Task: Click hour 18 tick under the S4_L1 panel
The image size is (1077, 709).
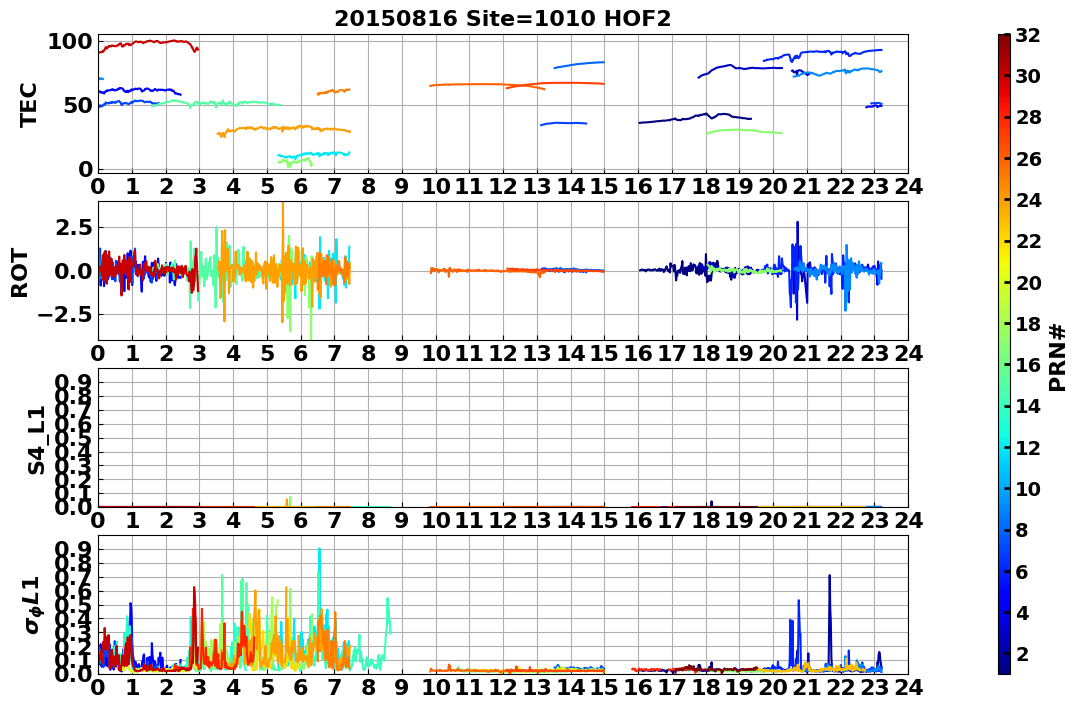Action: click(705, 520)
